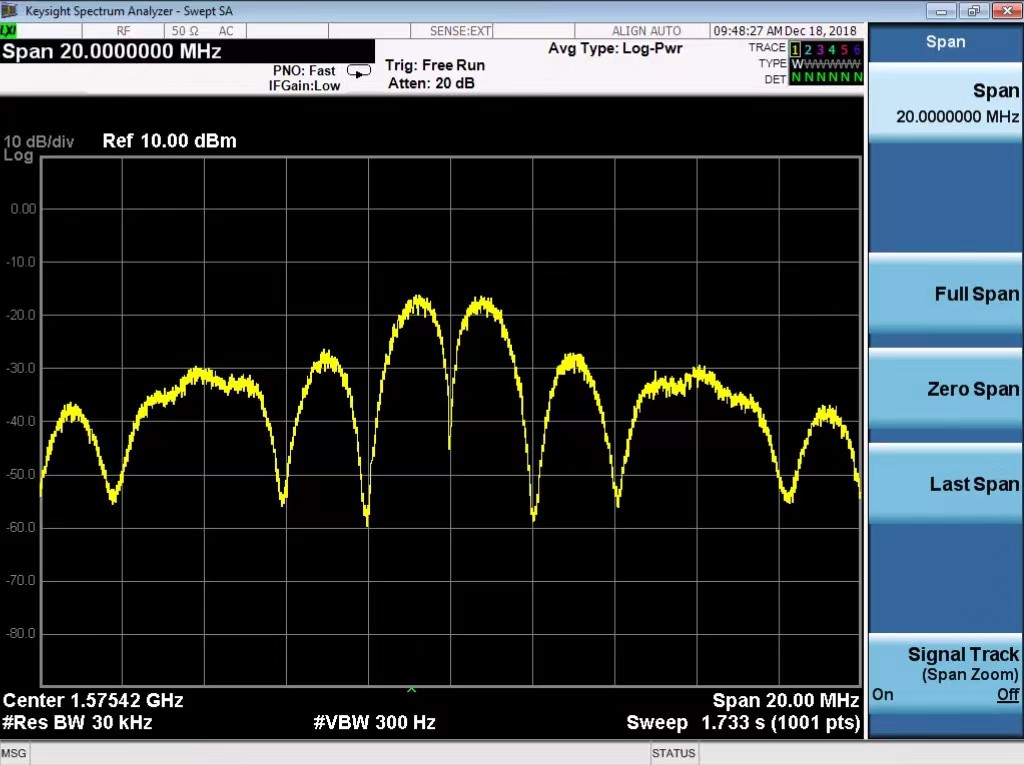Click the VBW 300 Hz readout
The image size is (1024, 765).
coord(374,722)
